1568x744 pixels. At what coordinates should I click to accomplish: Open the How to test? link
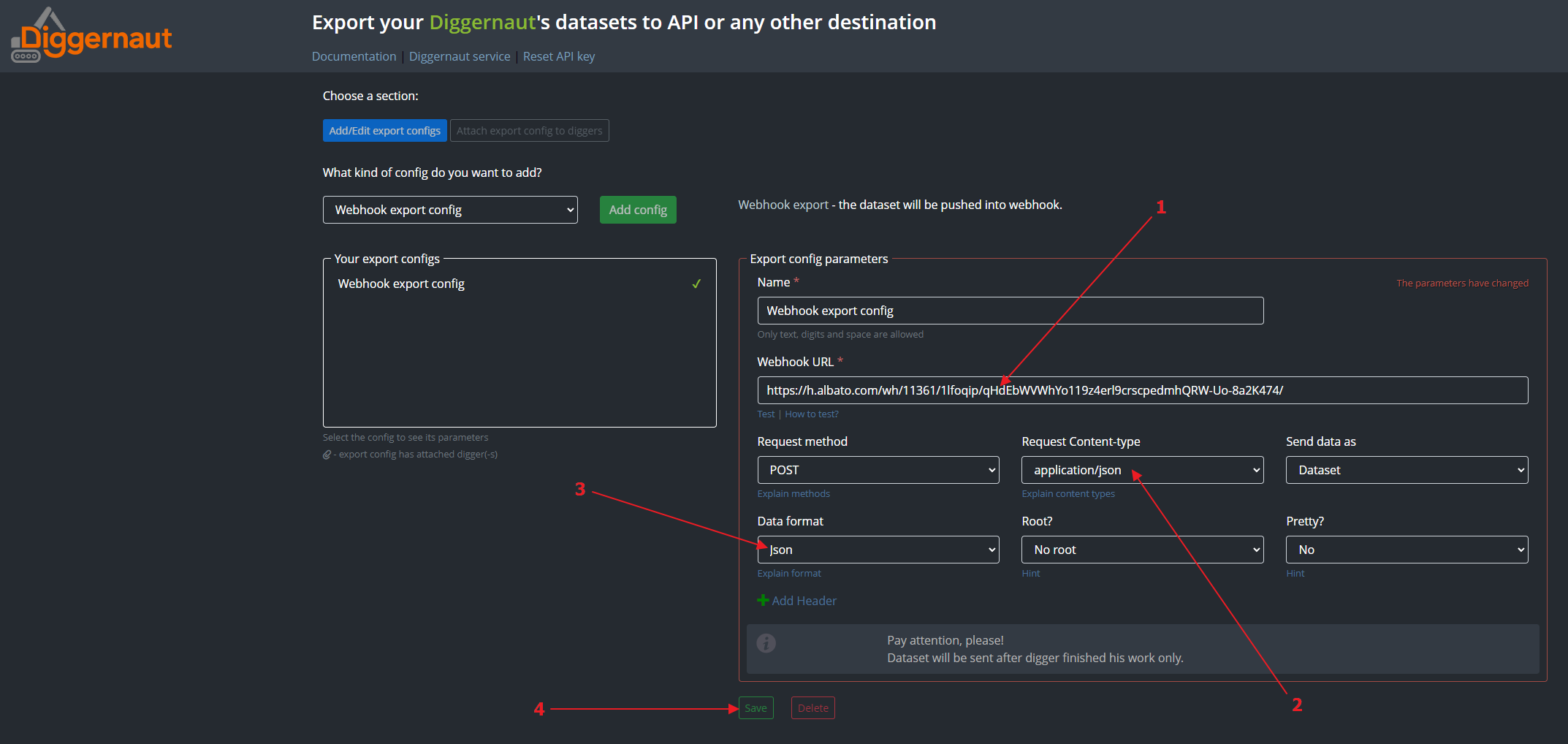click(812, 414)
